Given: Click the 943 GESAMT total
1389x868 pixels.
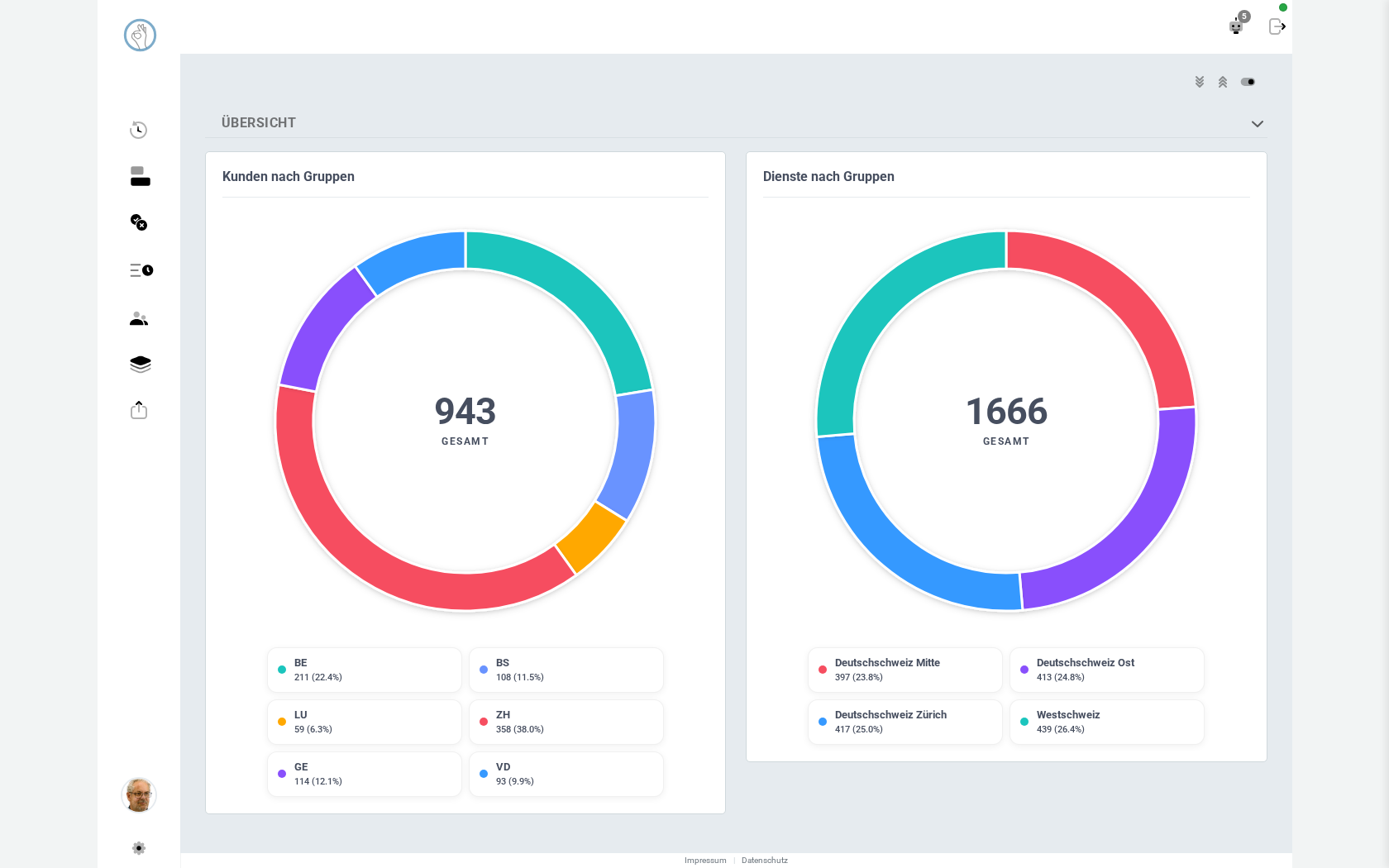Looking at the screenshot, I should [x=465, y=420].
